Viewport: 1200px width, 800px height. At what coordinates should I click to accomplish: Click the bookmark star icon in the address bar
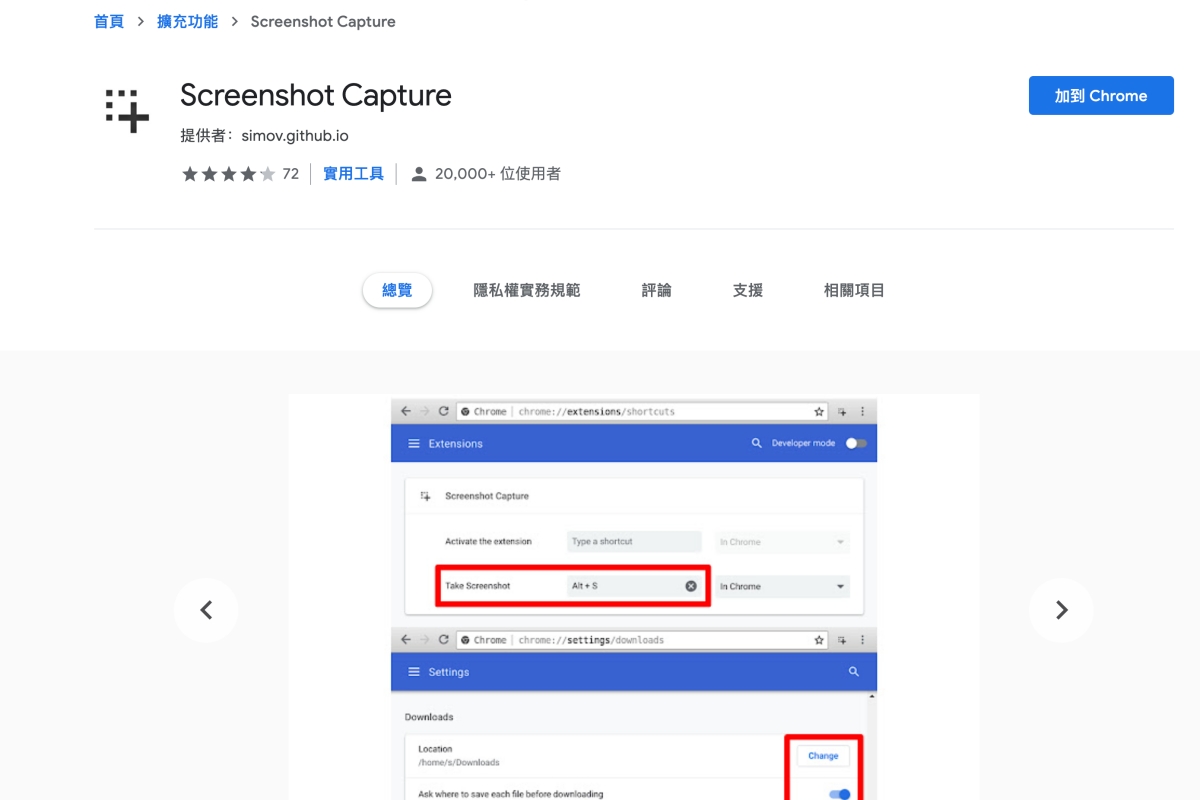[818, 411]
